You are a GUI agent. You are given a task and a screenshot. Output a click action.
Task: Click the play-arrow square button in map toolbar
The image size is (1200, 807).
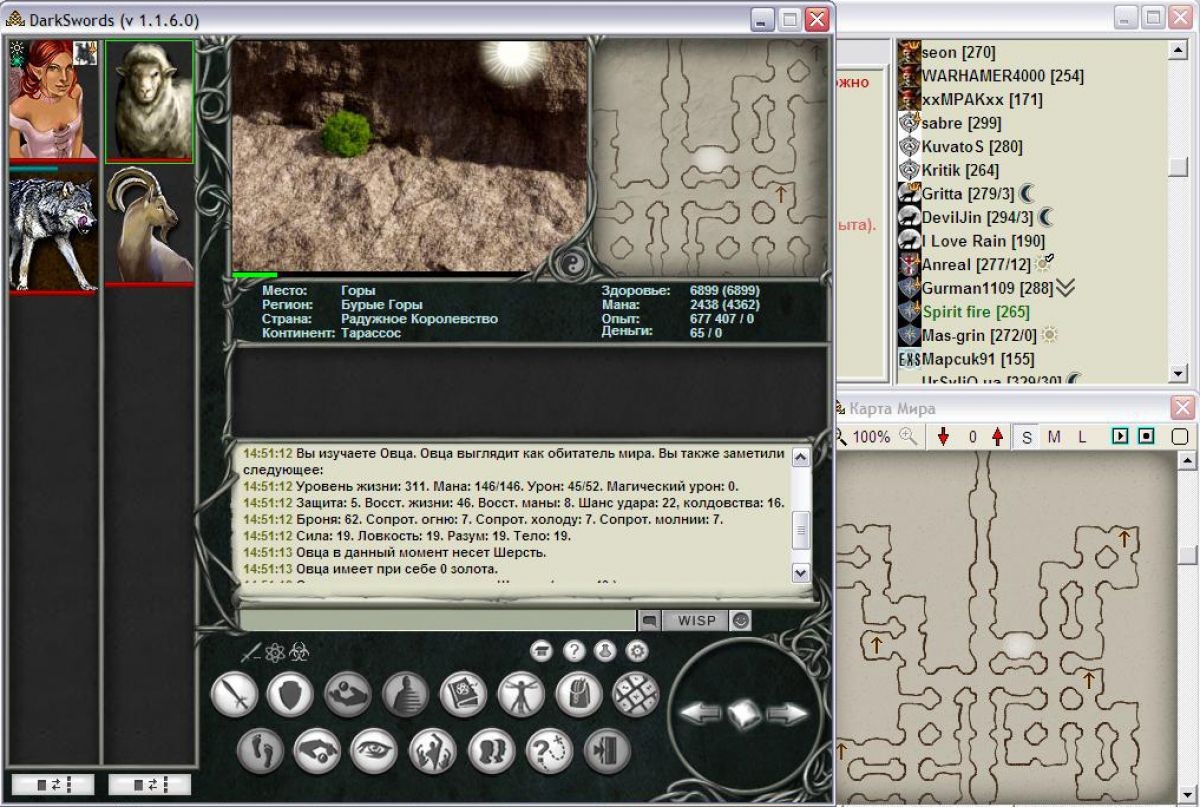click(x=1120, y=437)
